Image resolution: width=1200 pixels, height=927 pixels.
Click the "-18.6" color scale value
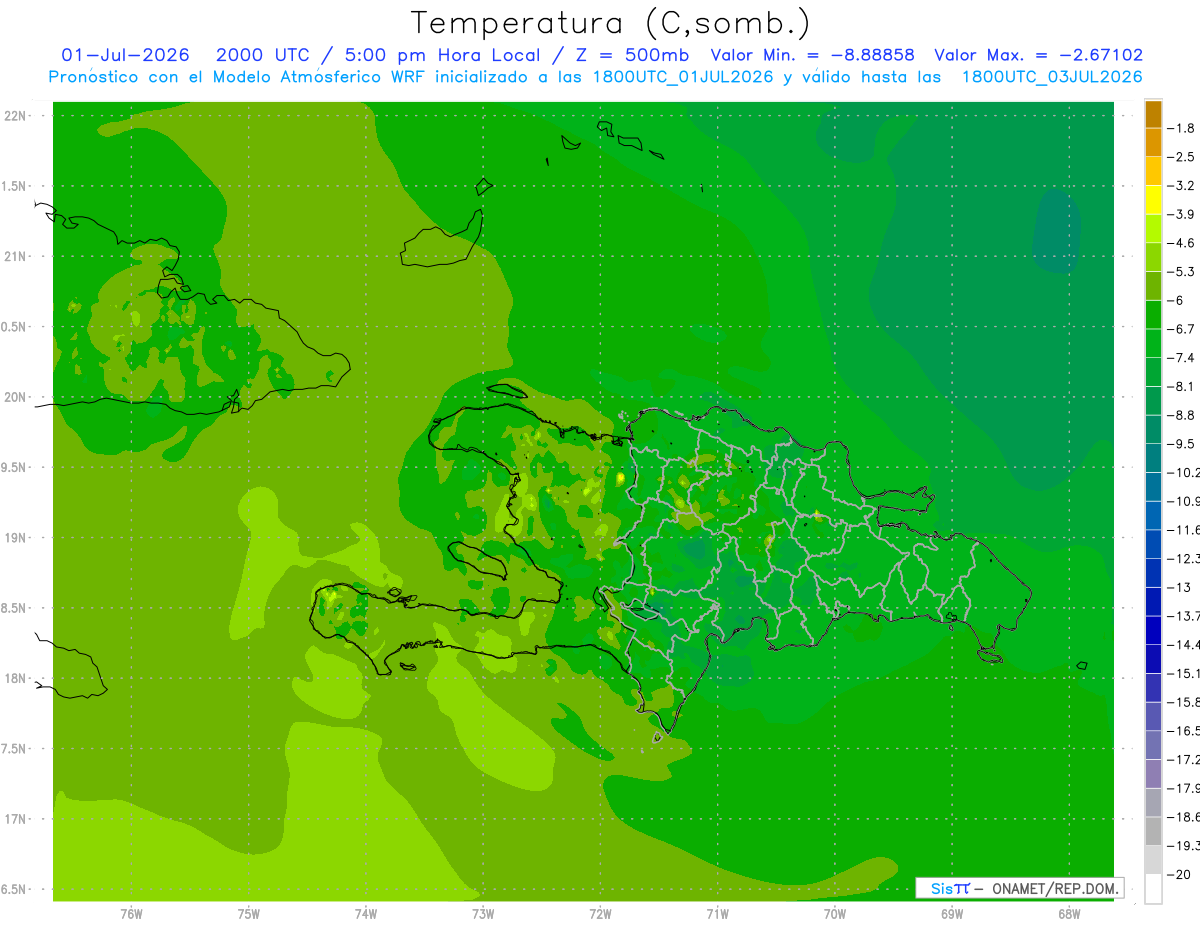[1184, 816]
